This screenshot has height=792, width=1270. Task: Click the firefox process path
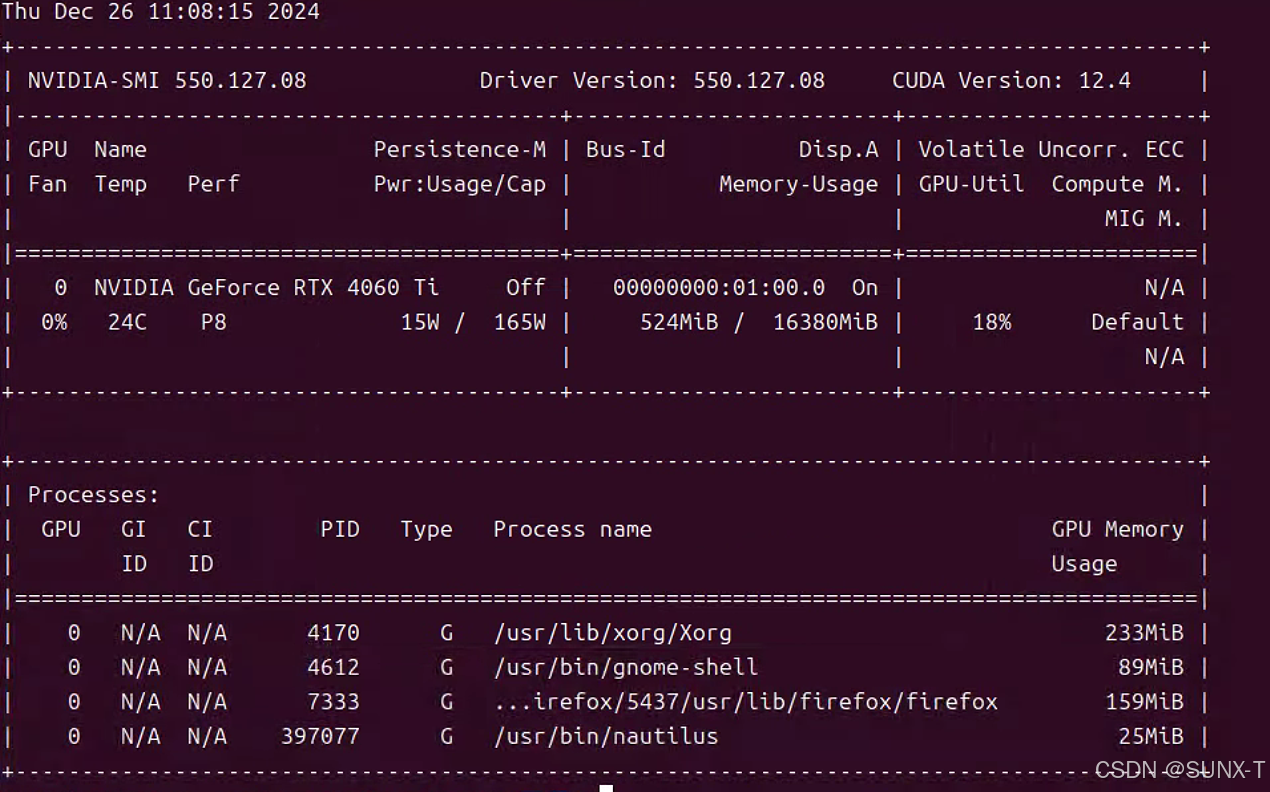745,702
